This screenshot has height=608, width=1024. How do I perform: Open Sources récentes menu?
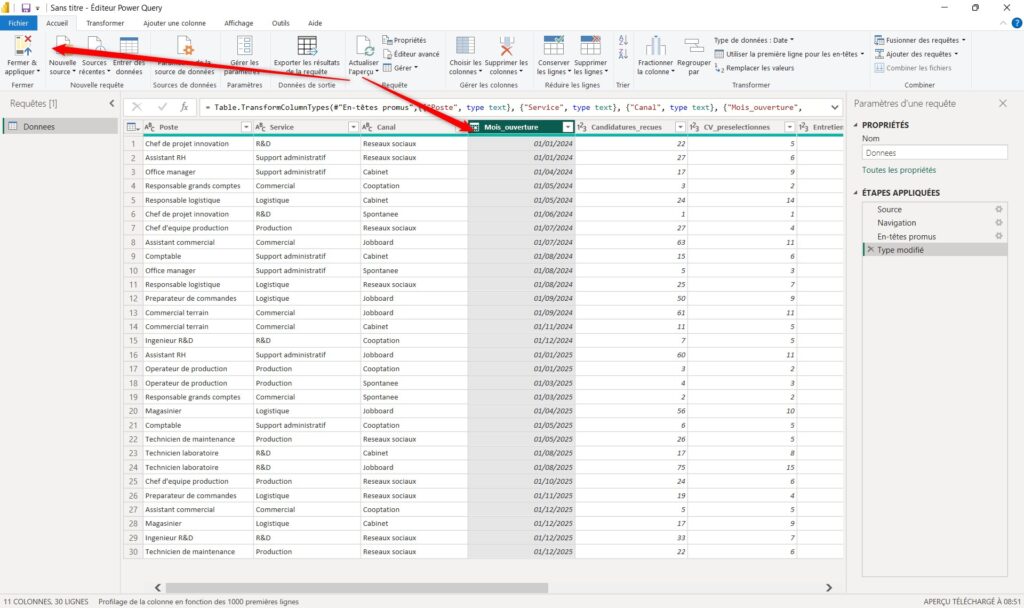[95, 56]
